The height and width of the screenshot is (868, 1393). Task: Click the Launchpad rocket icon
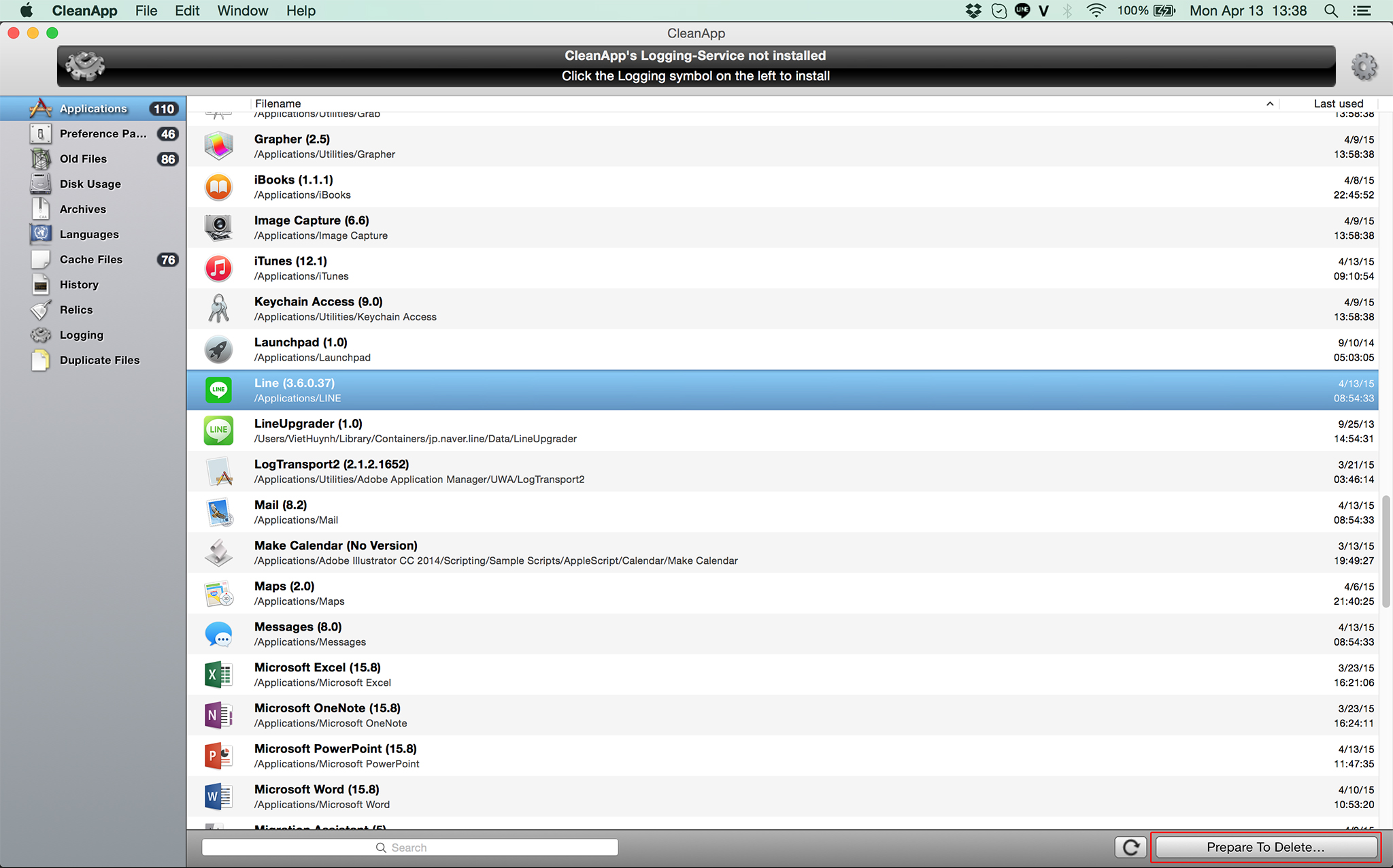click(218, 350)
